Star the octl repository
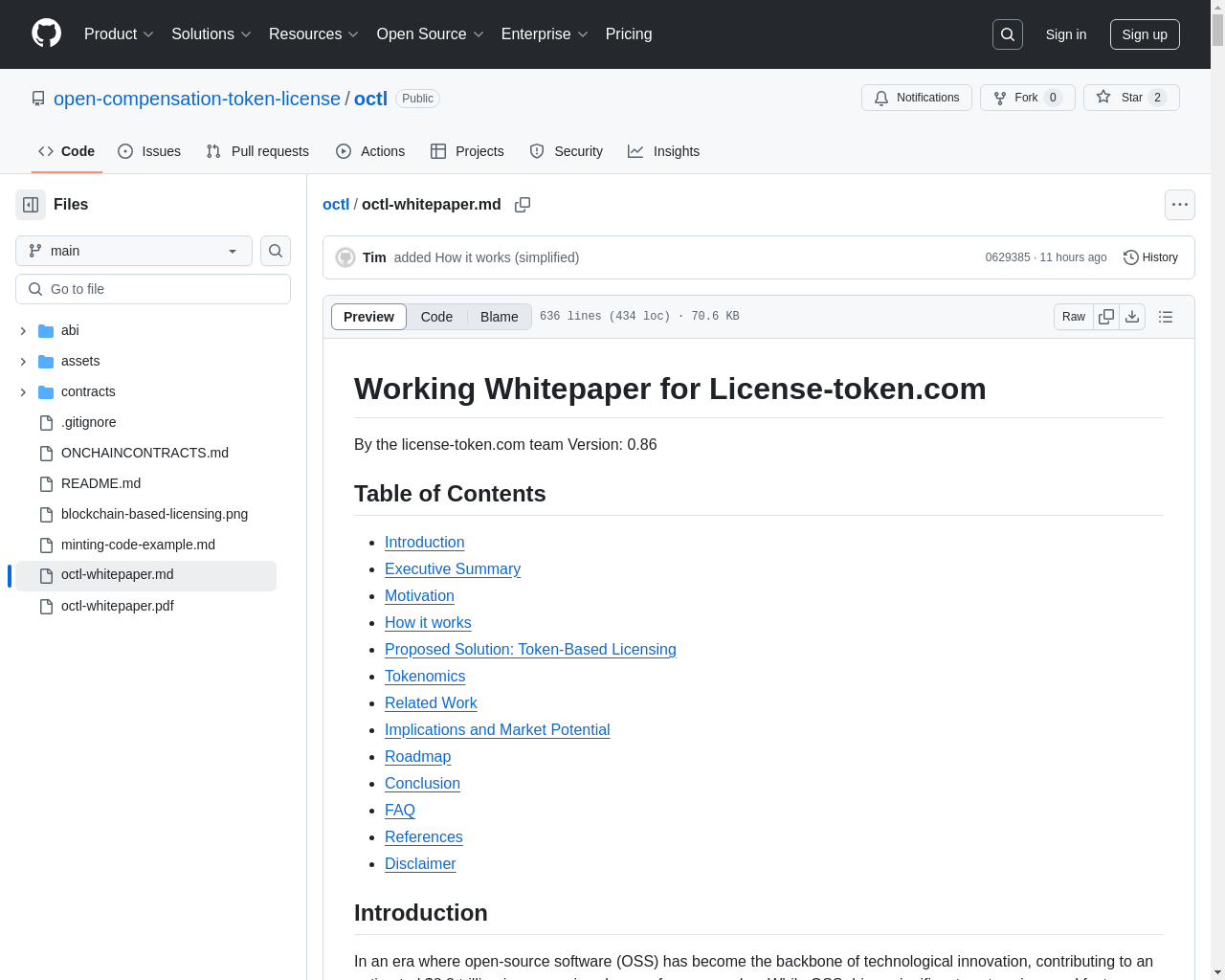1225x980 pixels. [1131, 98]
